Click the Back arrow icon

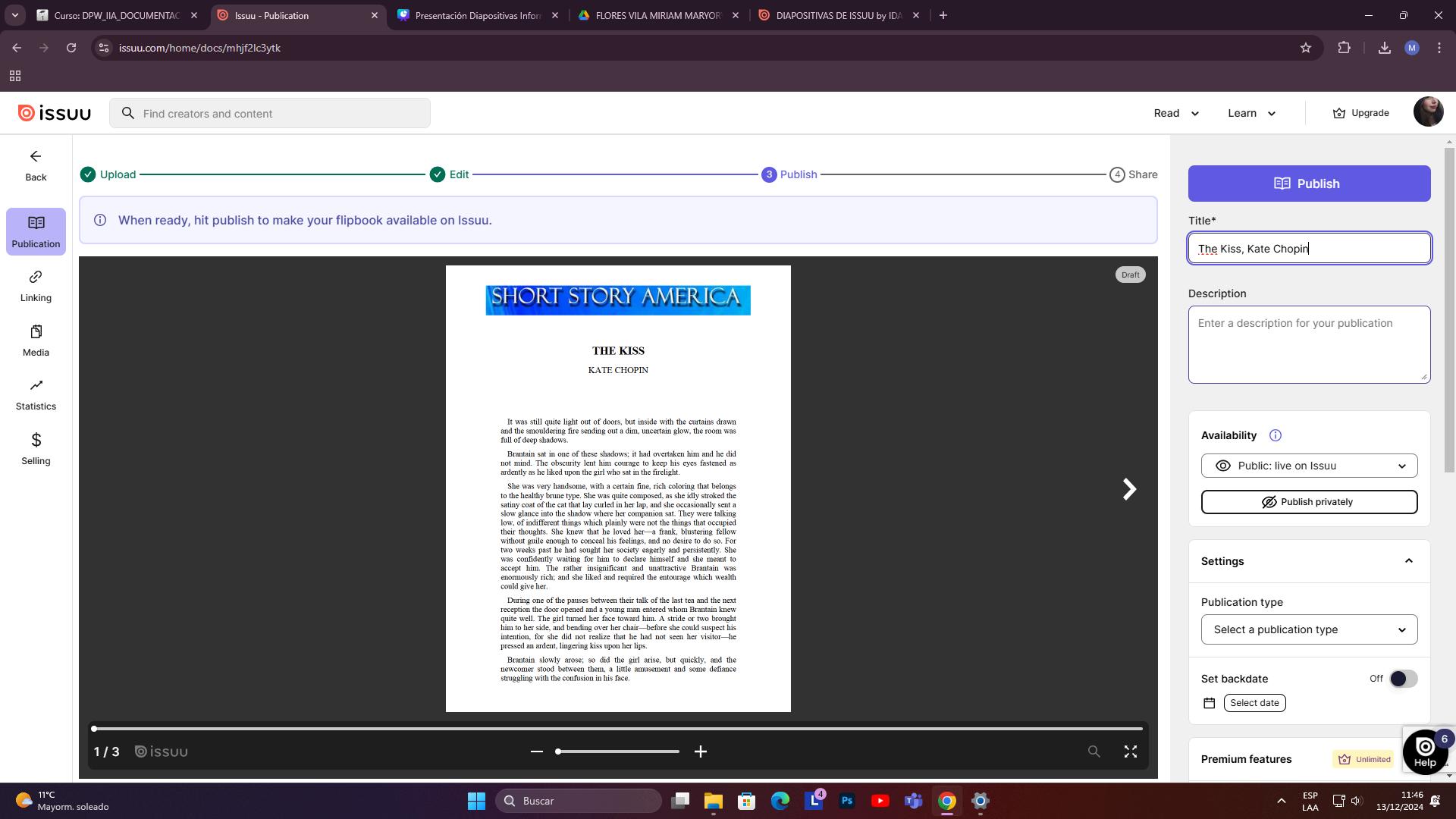[36, 157]
